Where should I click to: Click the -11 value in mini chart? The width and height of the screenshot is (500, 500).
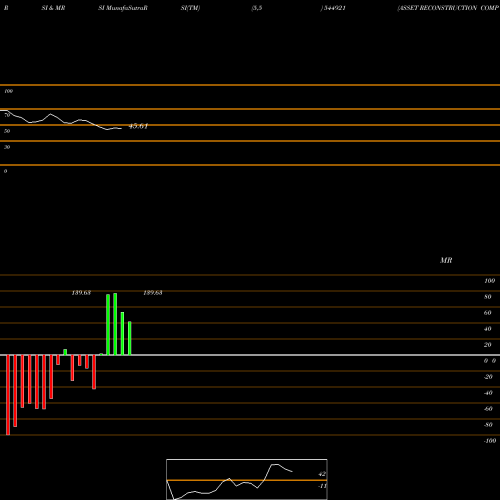[322, 486]
